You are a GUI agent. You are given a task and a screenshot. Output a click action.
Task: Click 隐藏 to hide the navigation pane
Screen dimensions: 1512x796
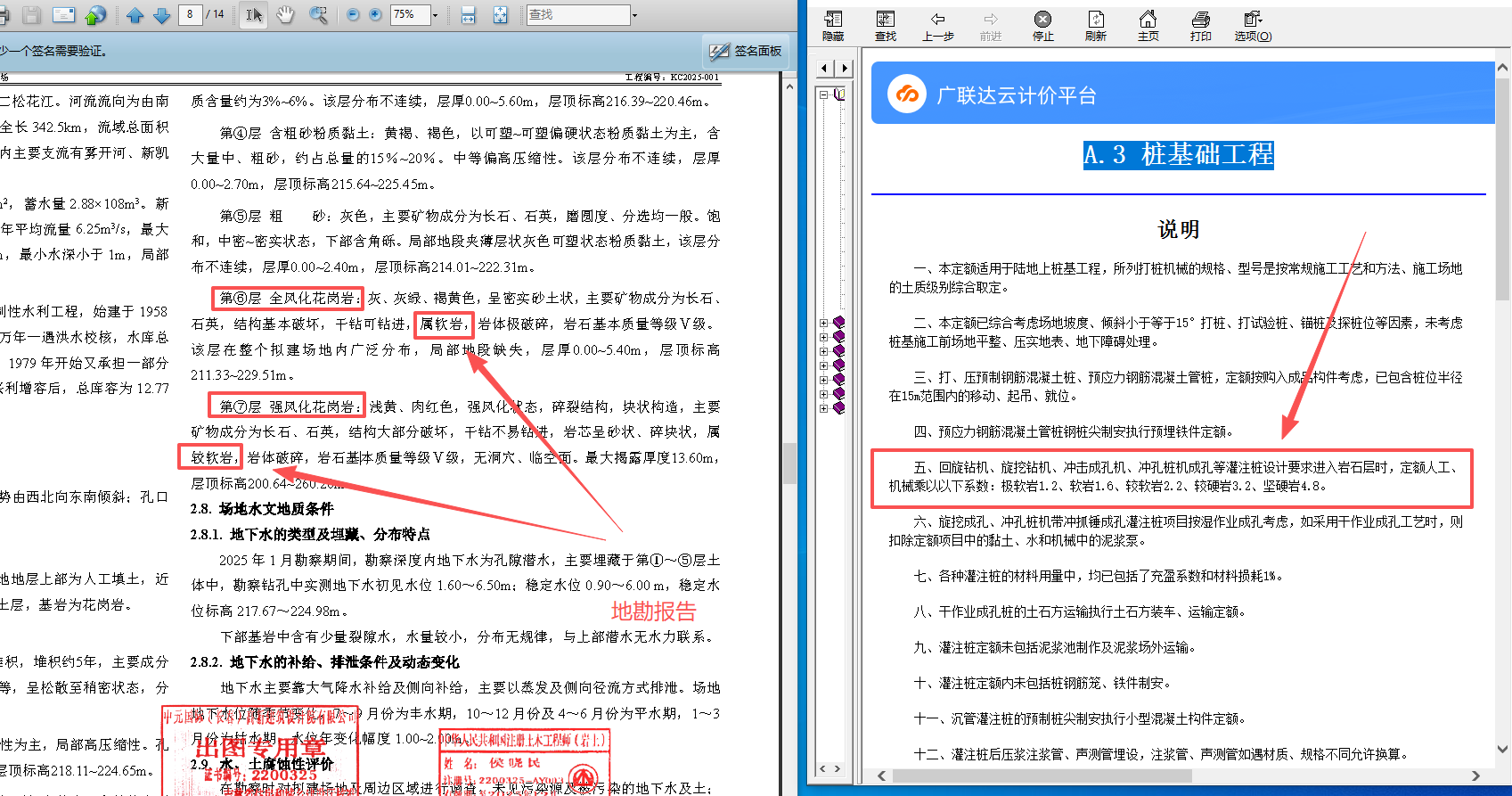coord(833,26)
